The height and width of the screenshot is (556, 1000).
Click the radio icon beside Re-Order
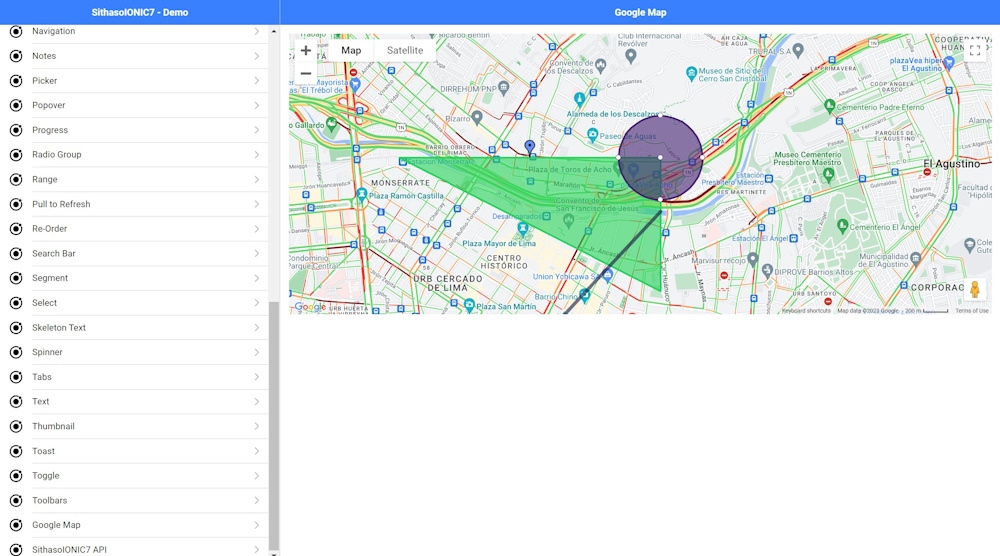16,229
